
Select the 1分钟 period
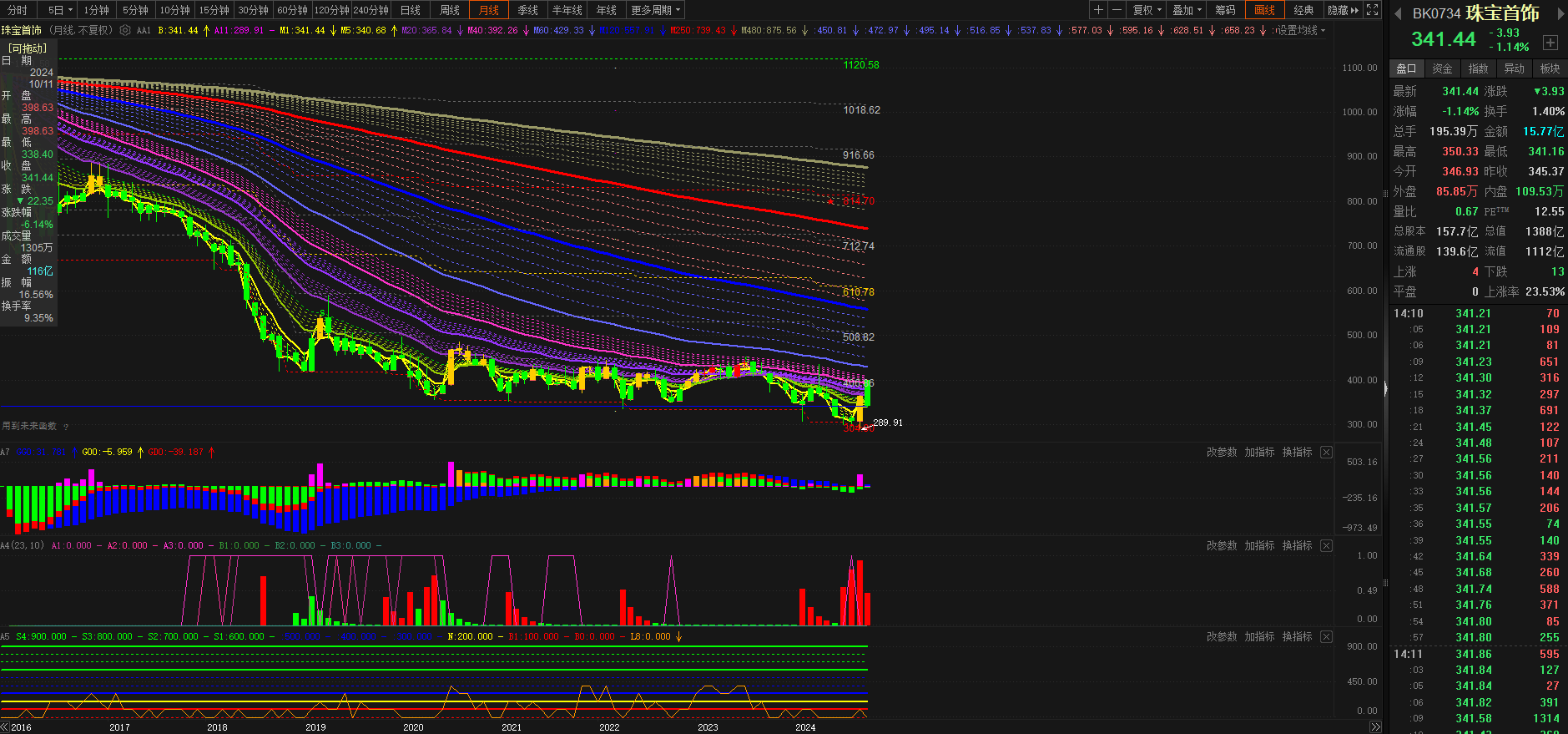[x=97, y=10]
